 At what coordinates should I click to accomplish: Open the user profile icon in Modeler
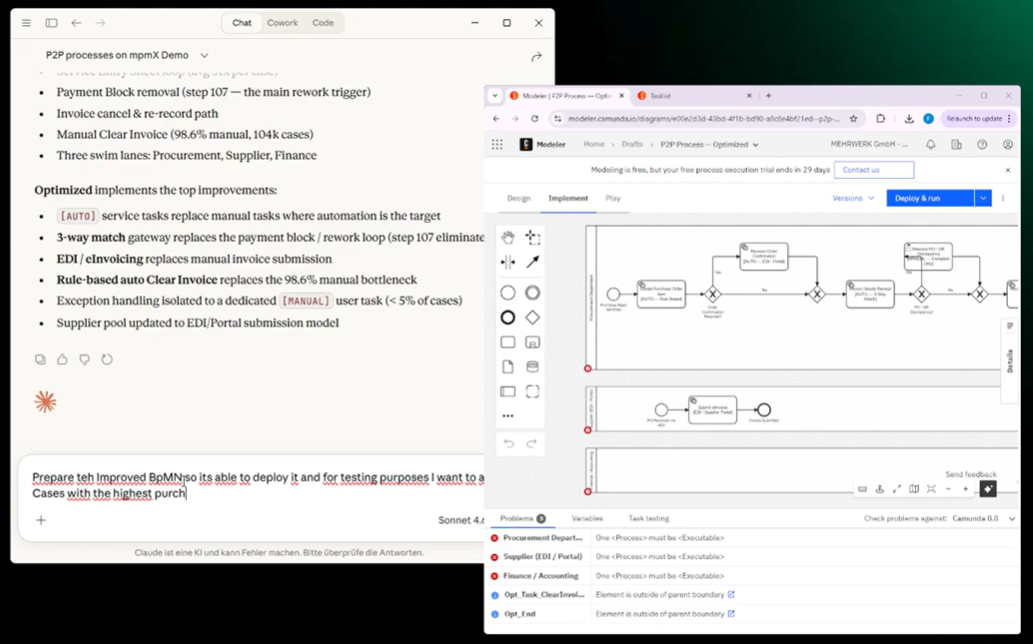[x=1007, y=144]
